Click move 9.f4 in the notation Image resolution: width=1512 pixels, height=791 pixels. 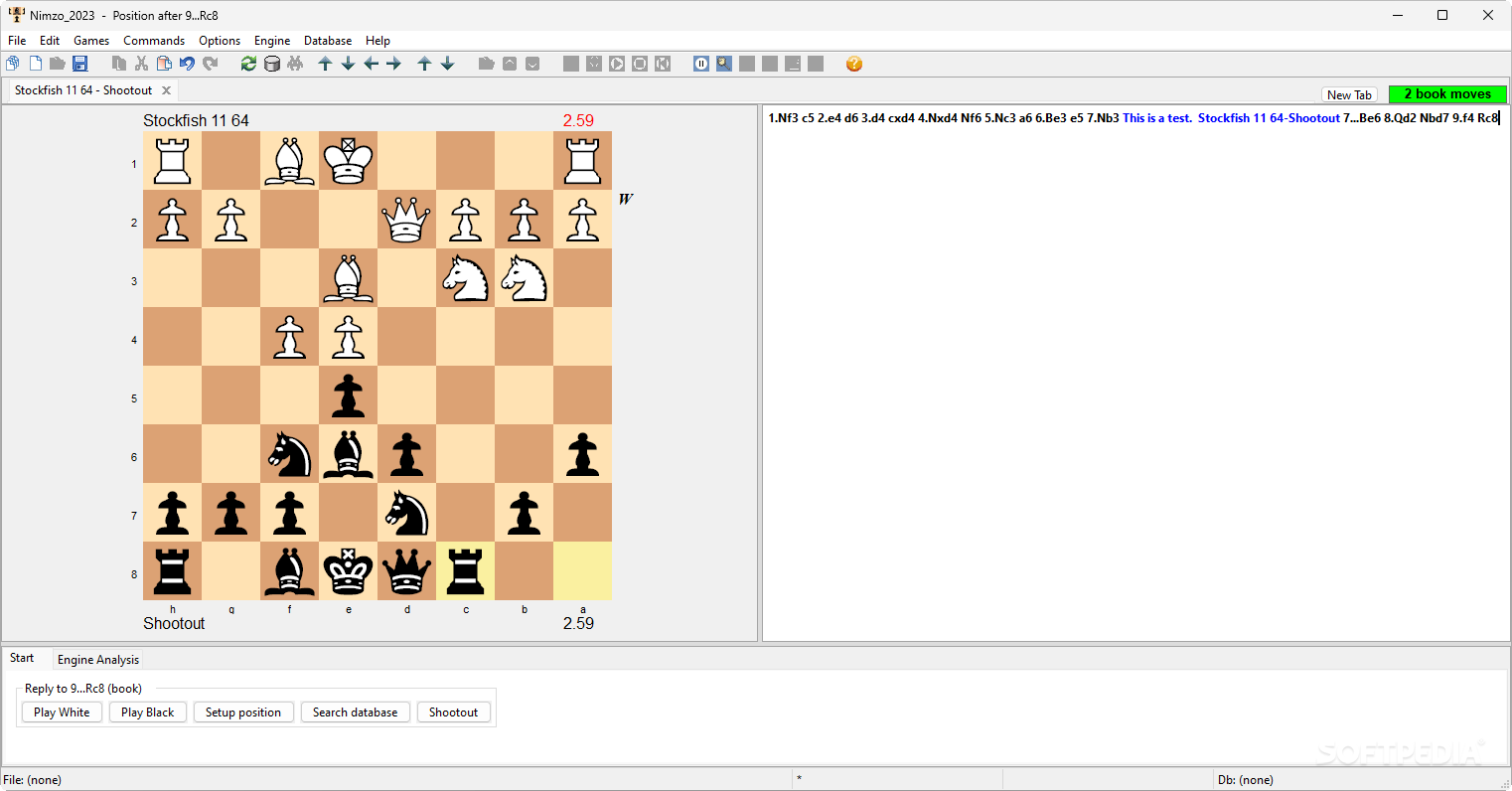pyautogui.click(x=1462, y=118)
